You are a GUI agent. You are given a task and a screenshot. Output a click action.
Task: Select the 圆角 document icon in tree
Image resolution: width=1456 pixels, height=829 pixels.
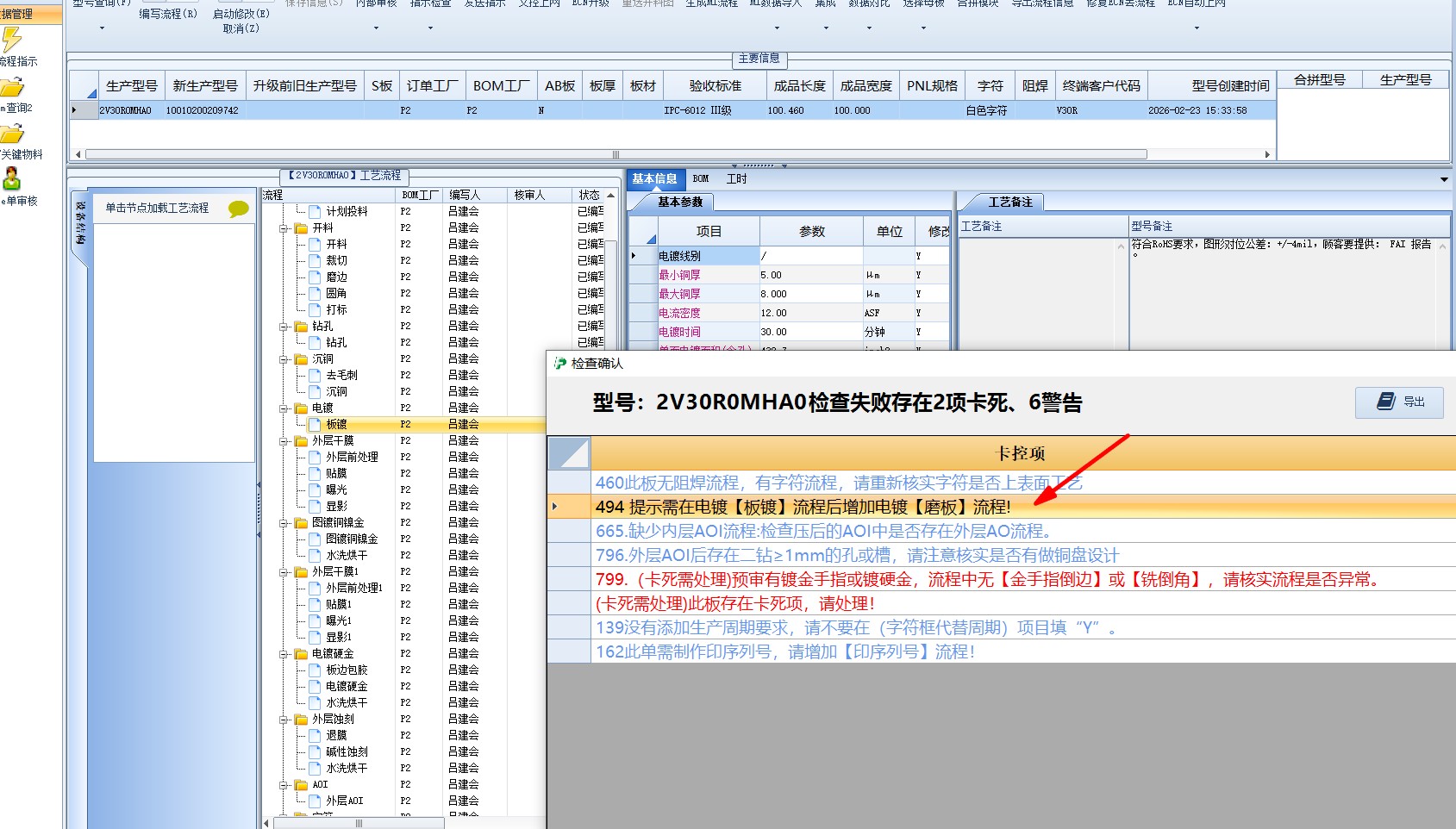pos(315,293)
